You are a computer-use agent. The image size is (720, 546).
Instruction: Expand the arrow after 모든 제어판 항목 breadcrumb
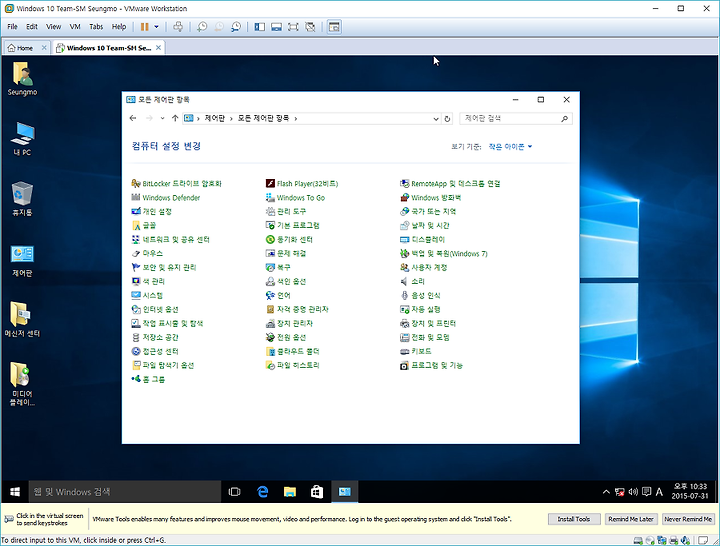296,118
